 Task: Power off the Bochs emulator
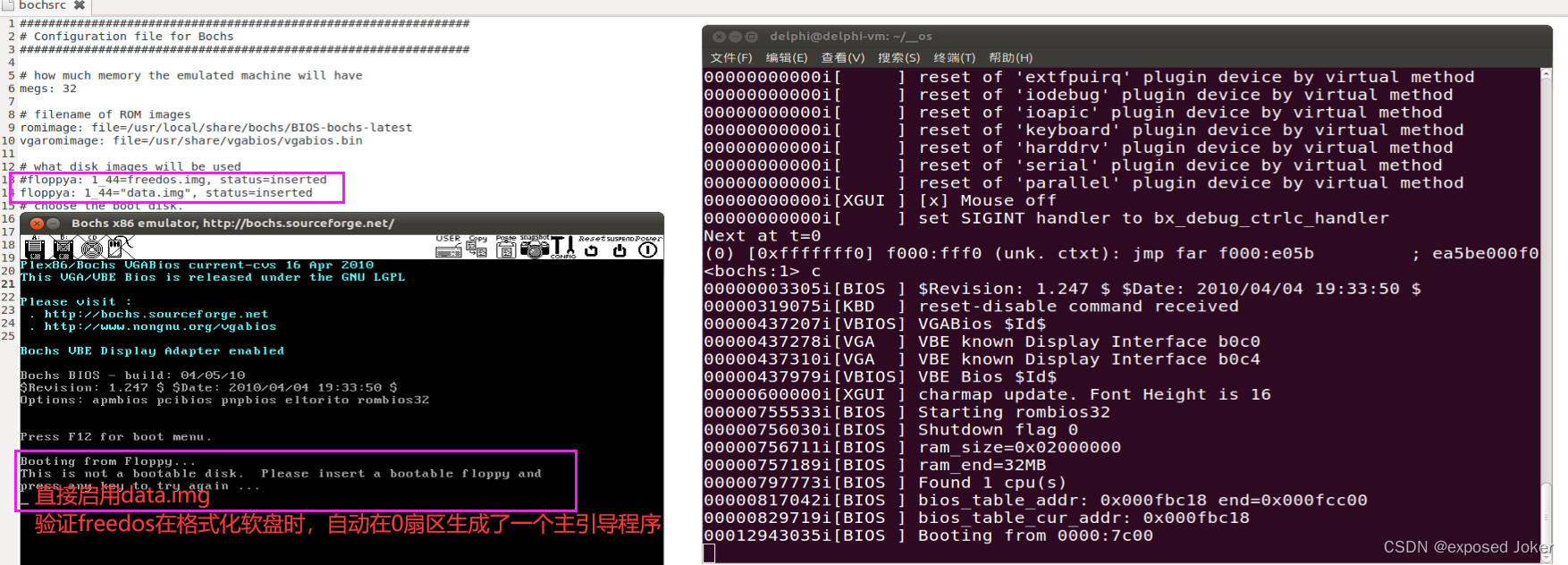[648, 248]
